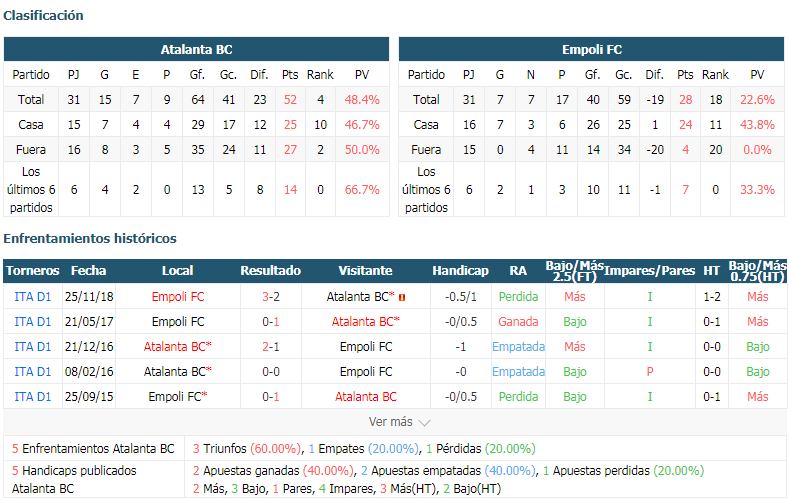
Task: Open ITA D1 link for 25/11/18 match
Action: coord(33,297)
